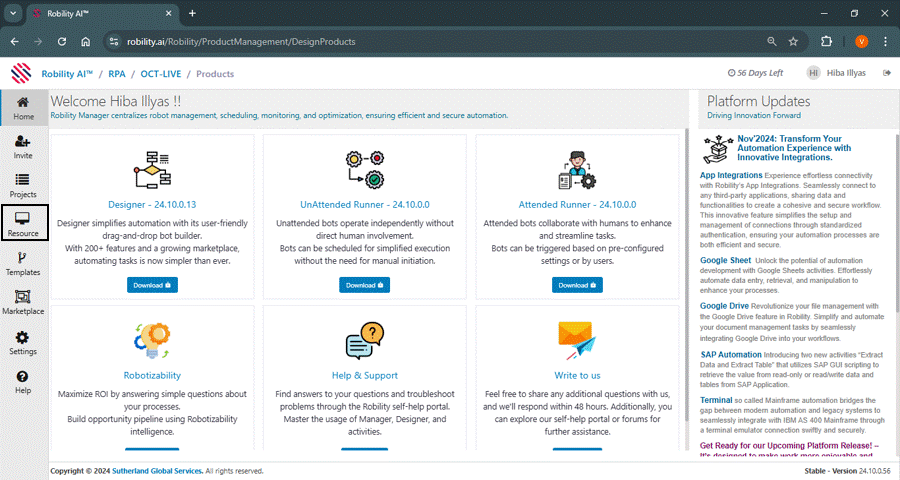This screenshot has height=480, width=900.
Task: Close the Robility AI tab
Action: pos(169,13)
